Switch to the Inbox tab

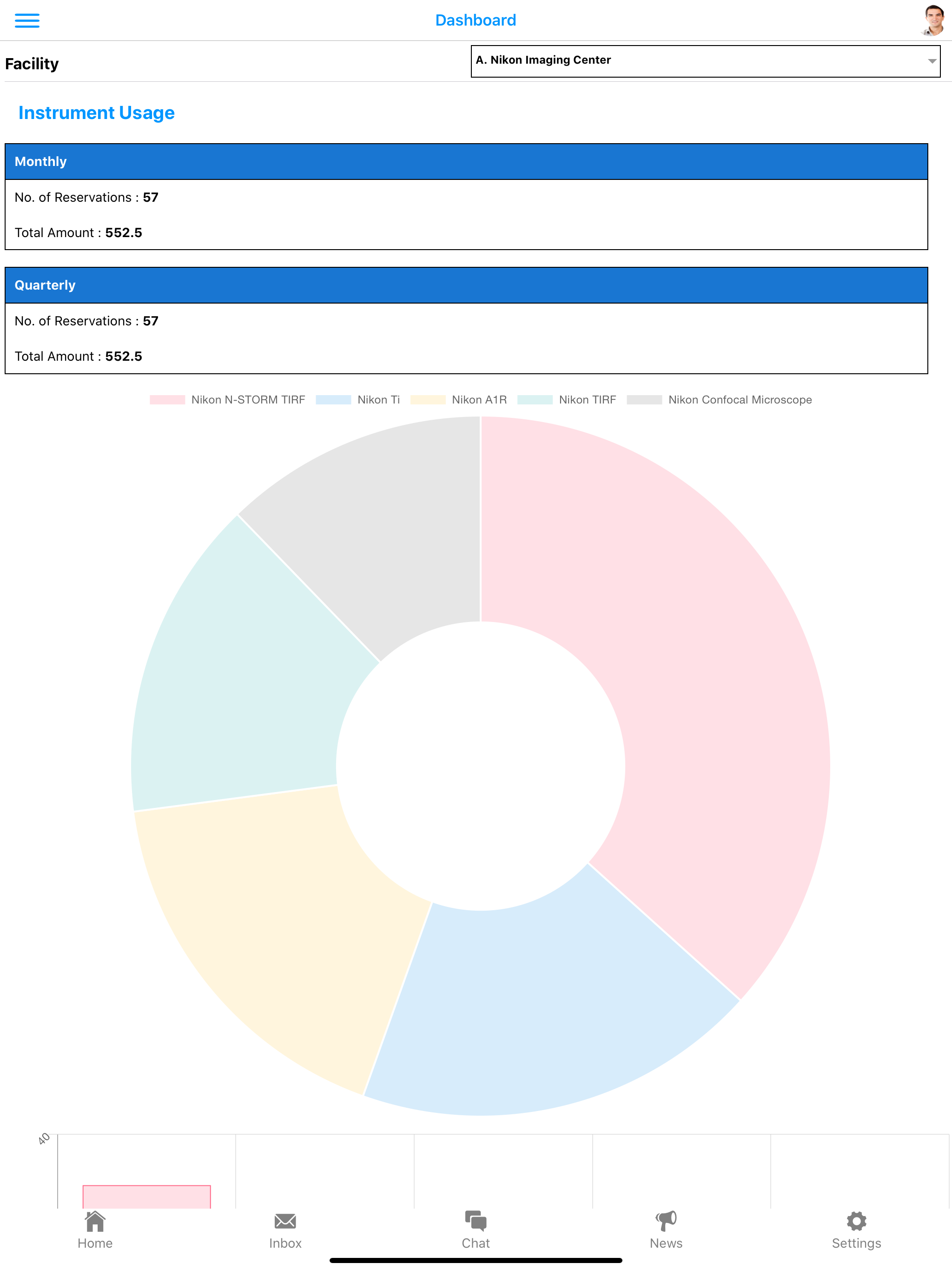point(285,1230)
